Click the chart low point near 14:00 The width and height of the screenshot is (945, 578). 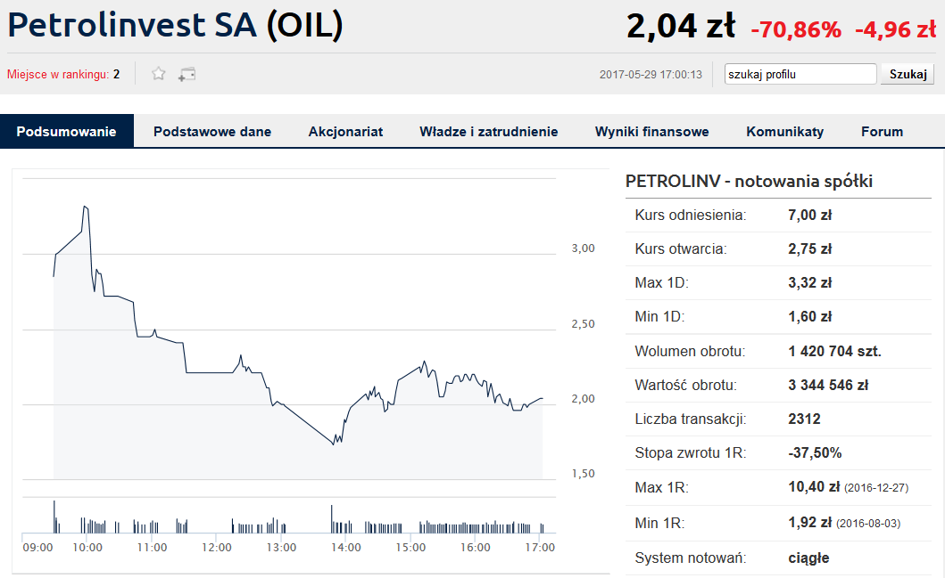333,444
